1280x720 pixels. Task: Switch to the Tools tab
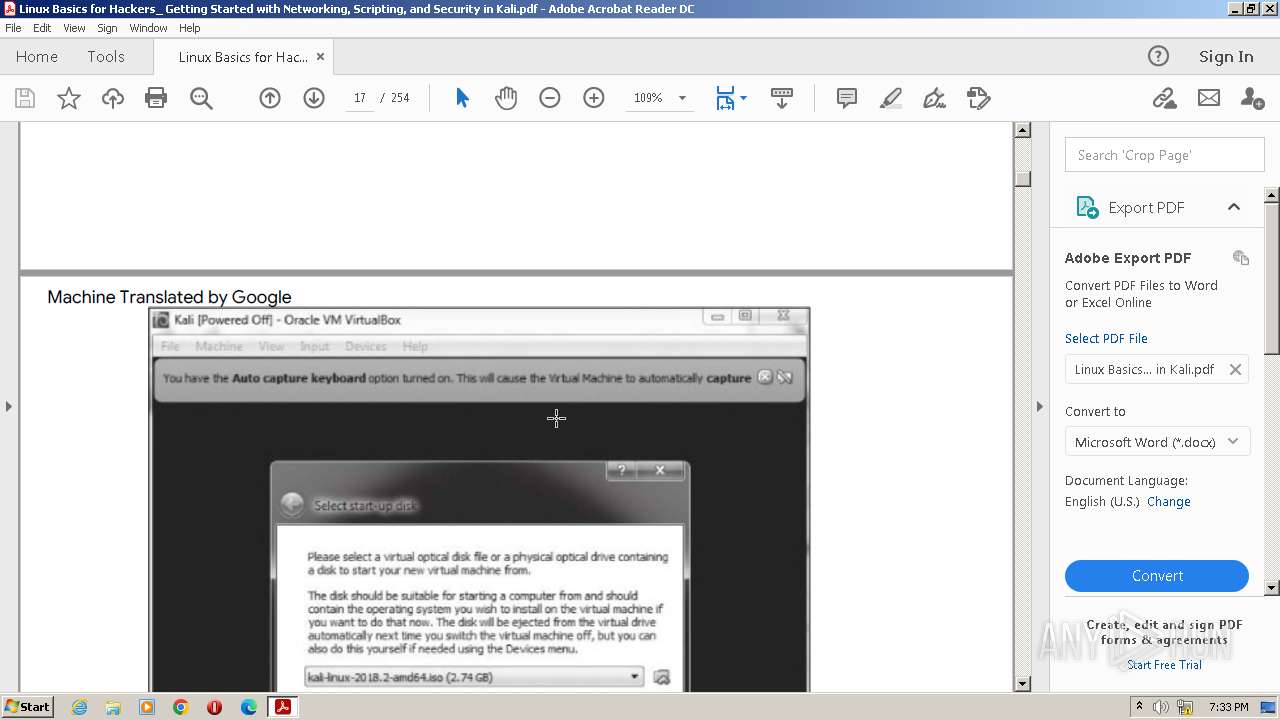[x=106, y=56]
